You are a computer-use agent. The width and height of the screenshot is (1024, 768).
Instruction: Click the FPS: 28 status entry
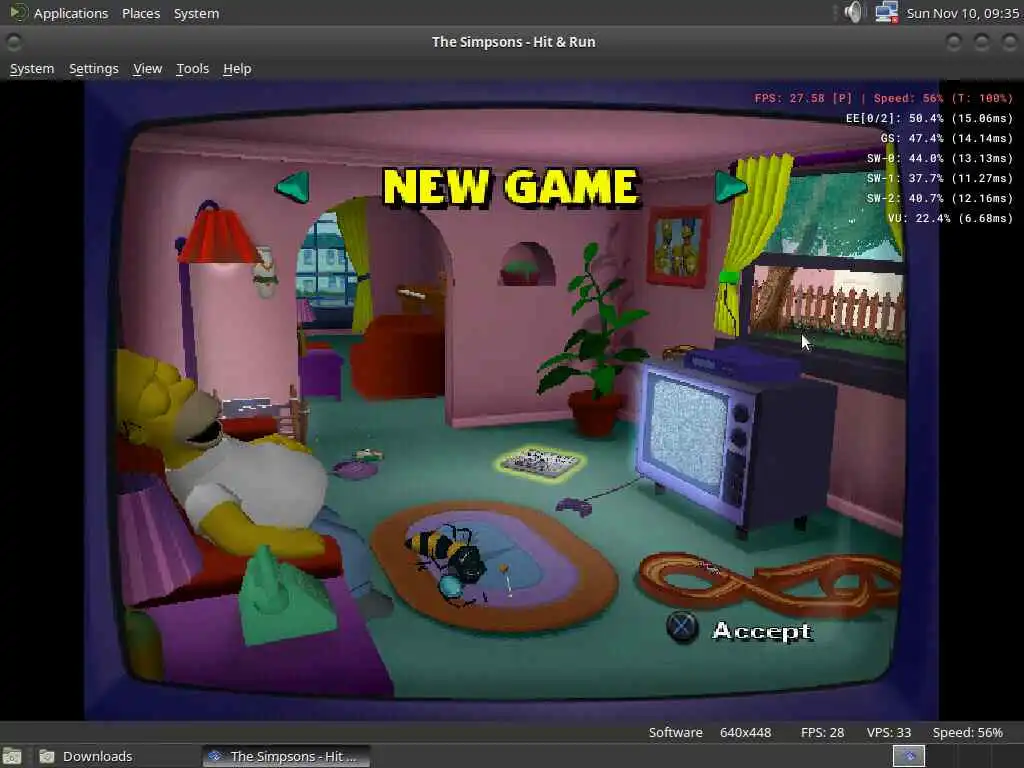point(822,733)
